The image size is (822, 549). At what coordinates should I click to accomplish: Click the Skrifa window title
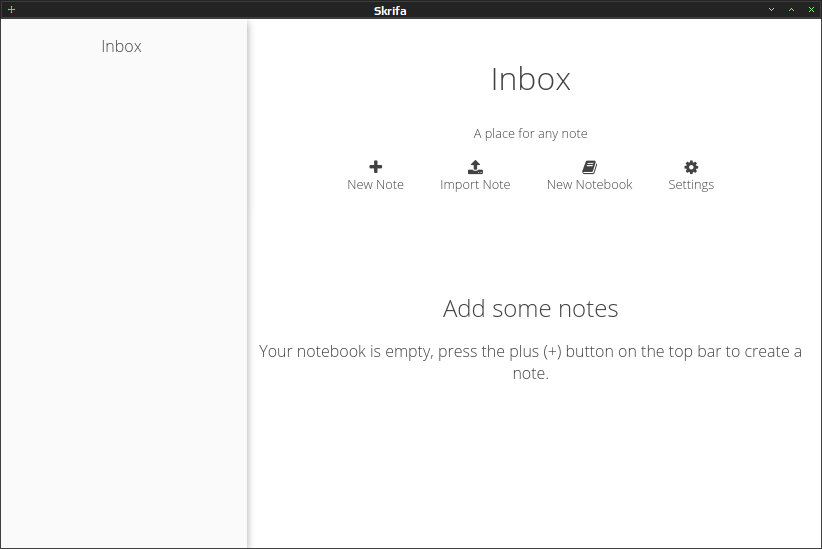[x=390, y=10]
